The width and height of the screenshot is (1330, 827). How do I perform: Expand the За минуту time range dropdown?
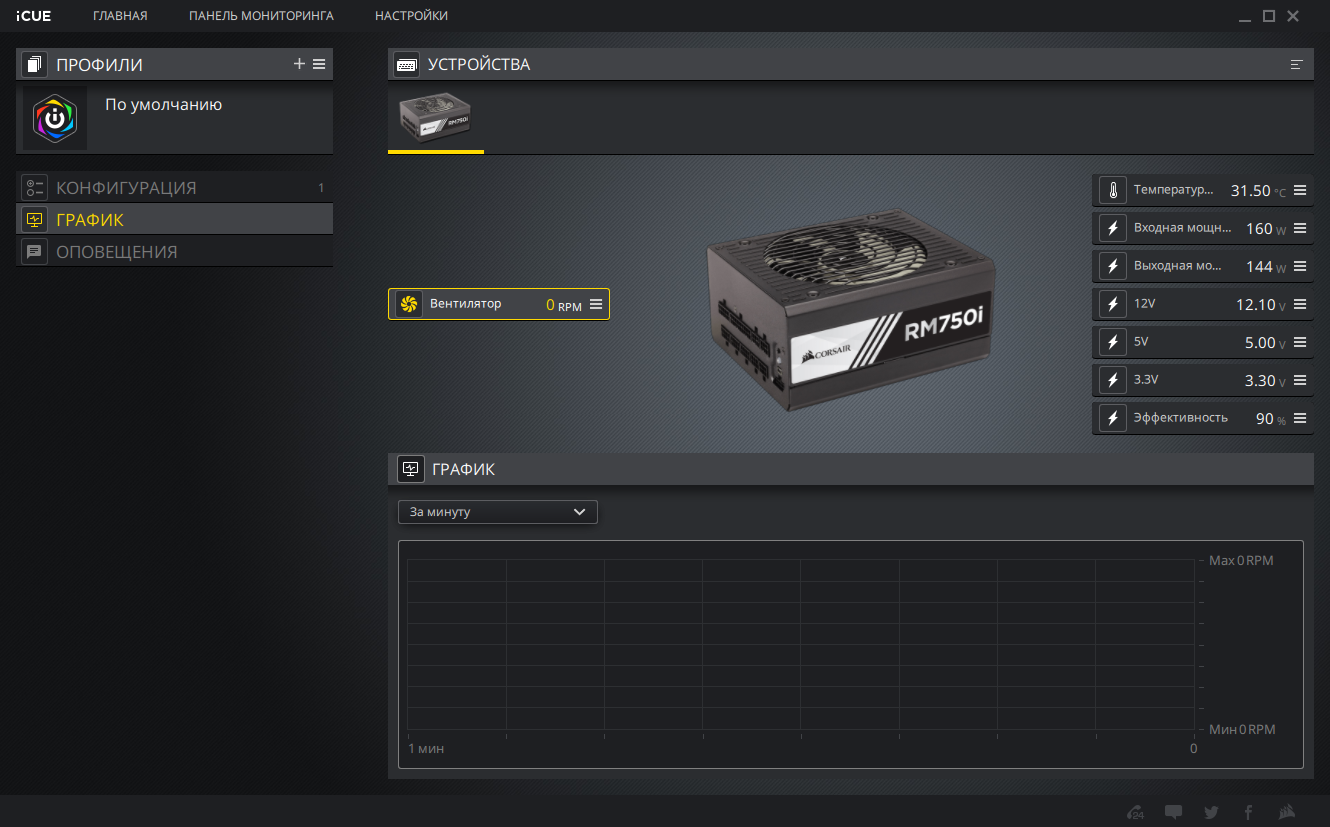[x=497, y=512]
